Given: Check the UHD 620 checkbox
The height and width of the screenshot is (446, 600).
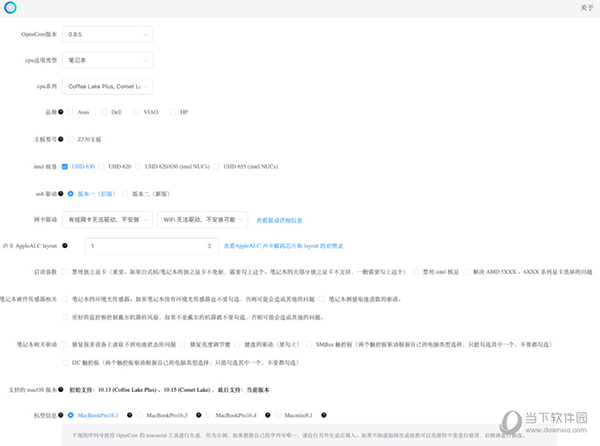Looking at the screenshot, I should pyautogui.click(x=101, y=166).
